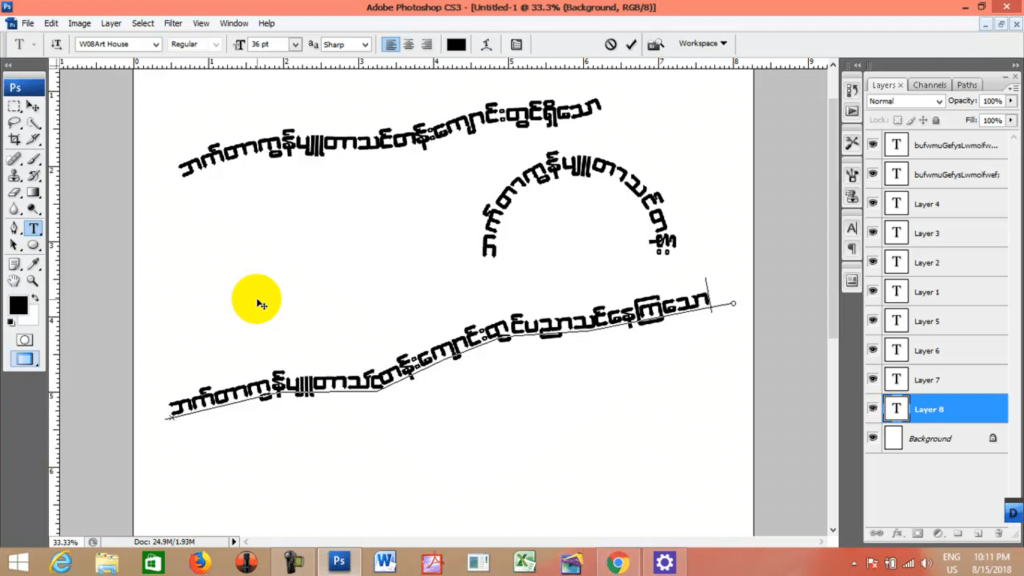Open the Fill slider arrow
The width and height of the screenshot is (1024, 576).
[x=1011, y=120]
